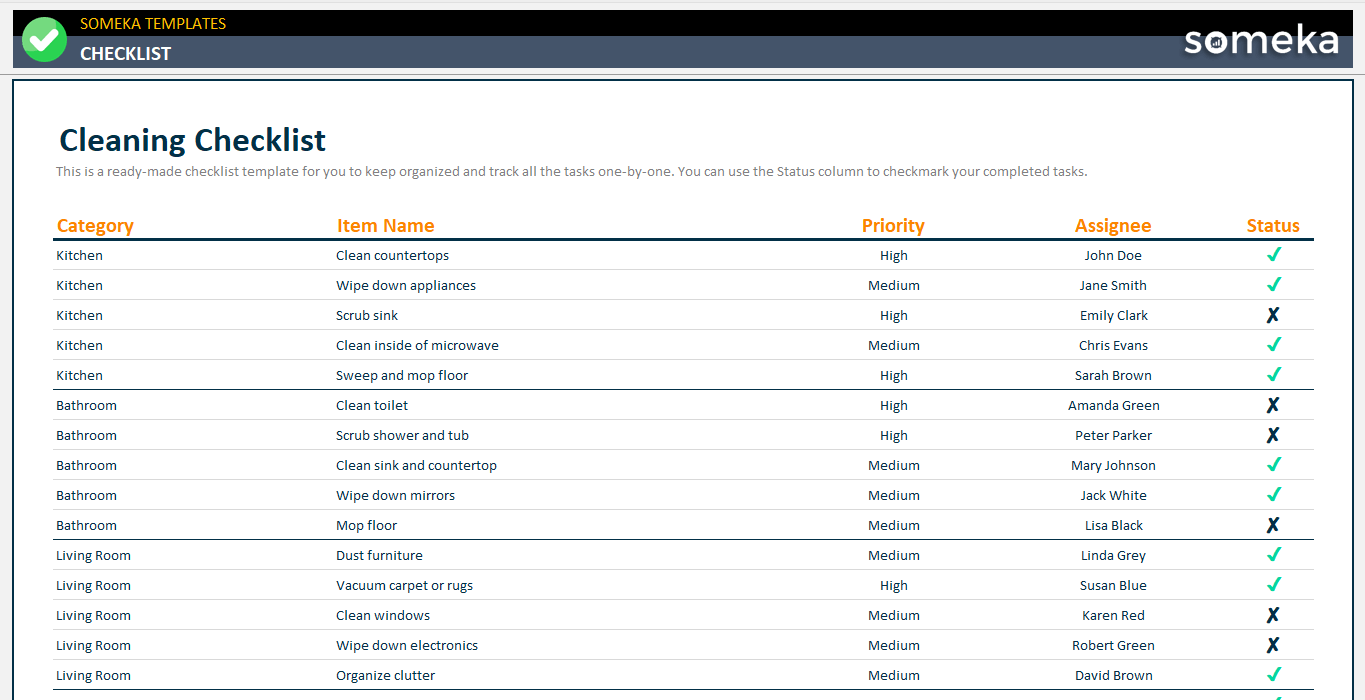The image size is (1365, 700).
Task: Click assignee Lisa Black
Action: click(1113, 526)
